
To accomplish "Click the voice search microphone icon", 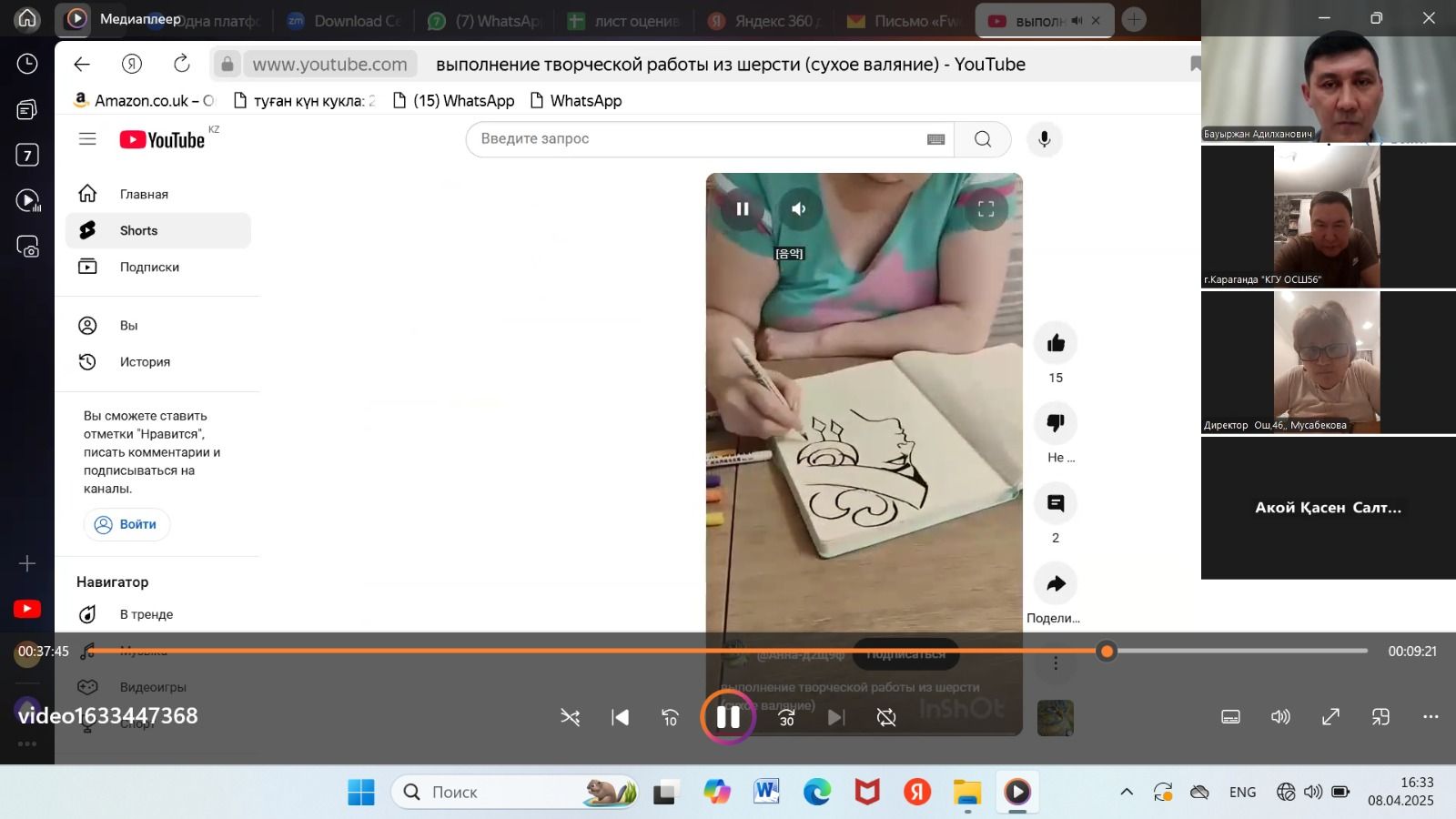I will (x=1045, y=139).
